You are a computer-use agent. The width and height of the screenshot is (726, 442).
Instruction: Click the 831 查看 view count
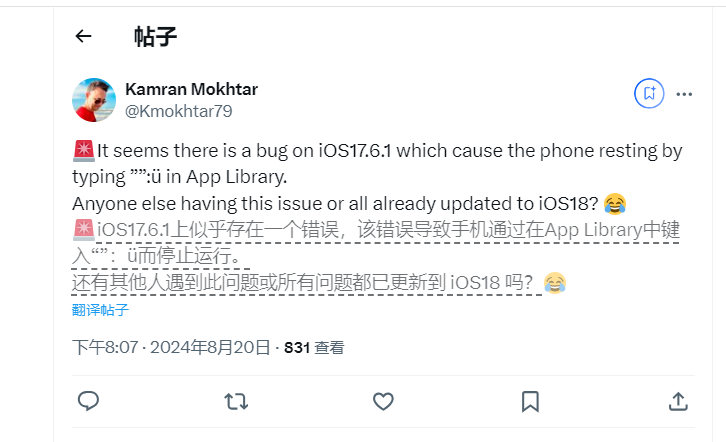point(314,348)
